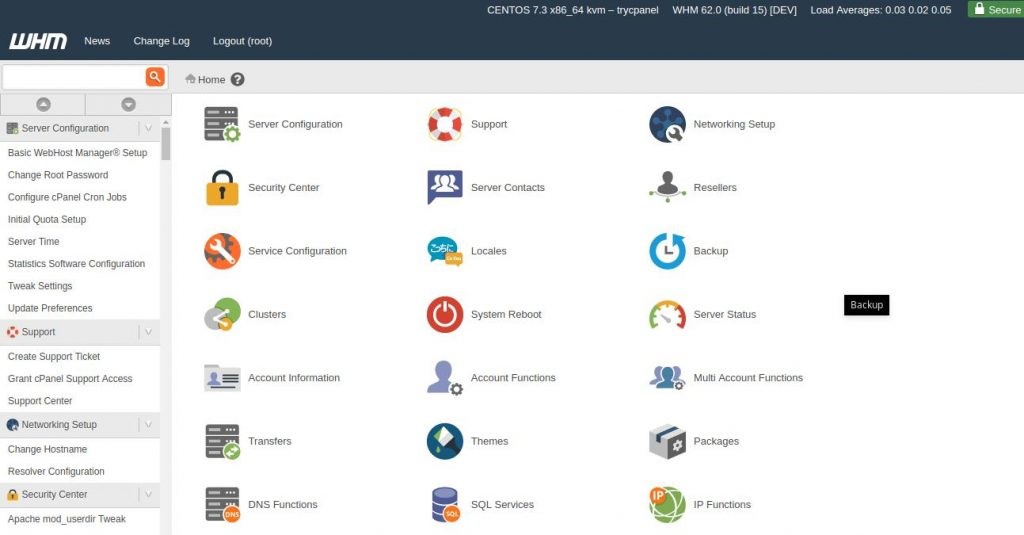Click Logout (root)
The height and width of the screenshot is (535, 1024).
tap(242, 41)
